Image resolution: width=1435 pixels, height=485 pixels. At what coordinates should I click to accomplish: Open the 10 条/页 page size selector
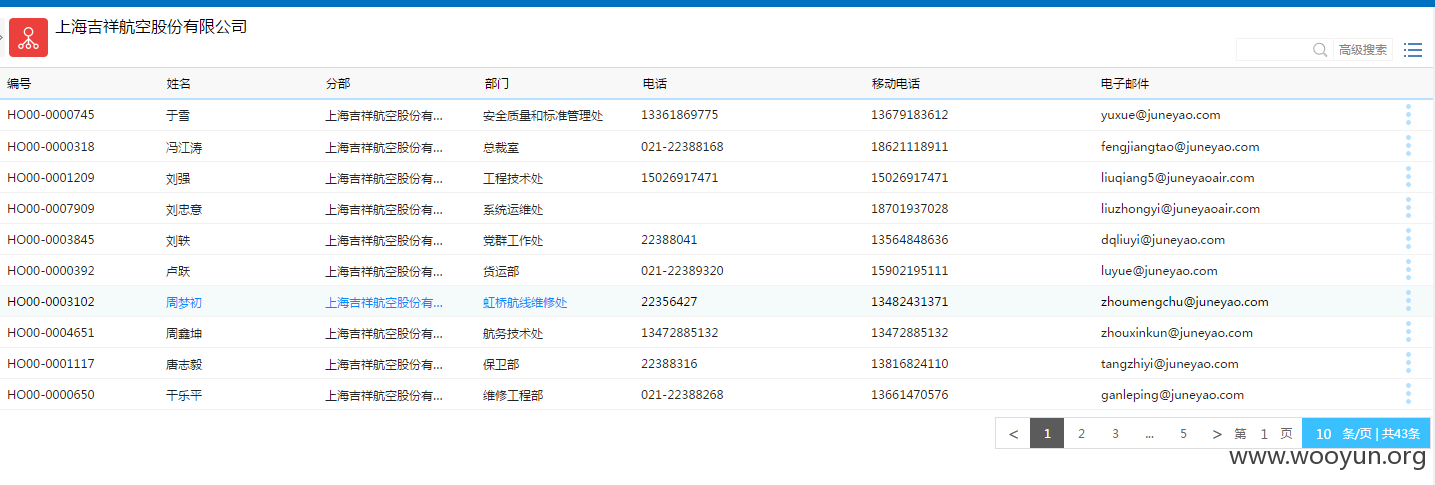click(1366, 433)
